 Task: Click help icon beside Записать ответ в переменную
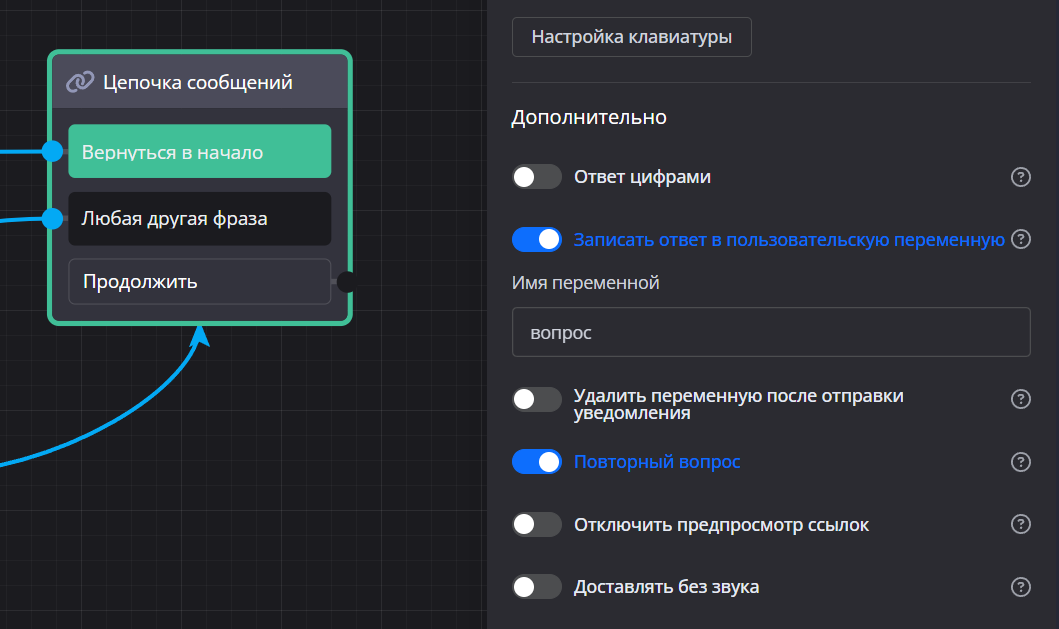click(1020, 240)
